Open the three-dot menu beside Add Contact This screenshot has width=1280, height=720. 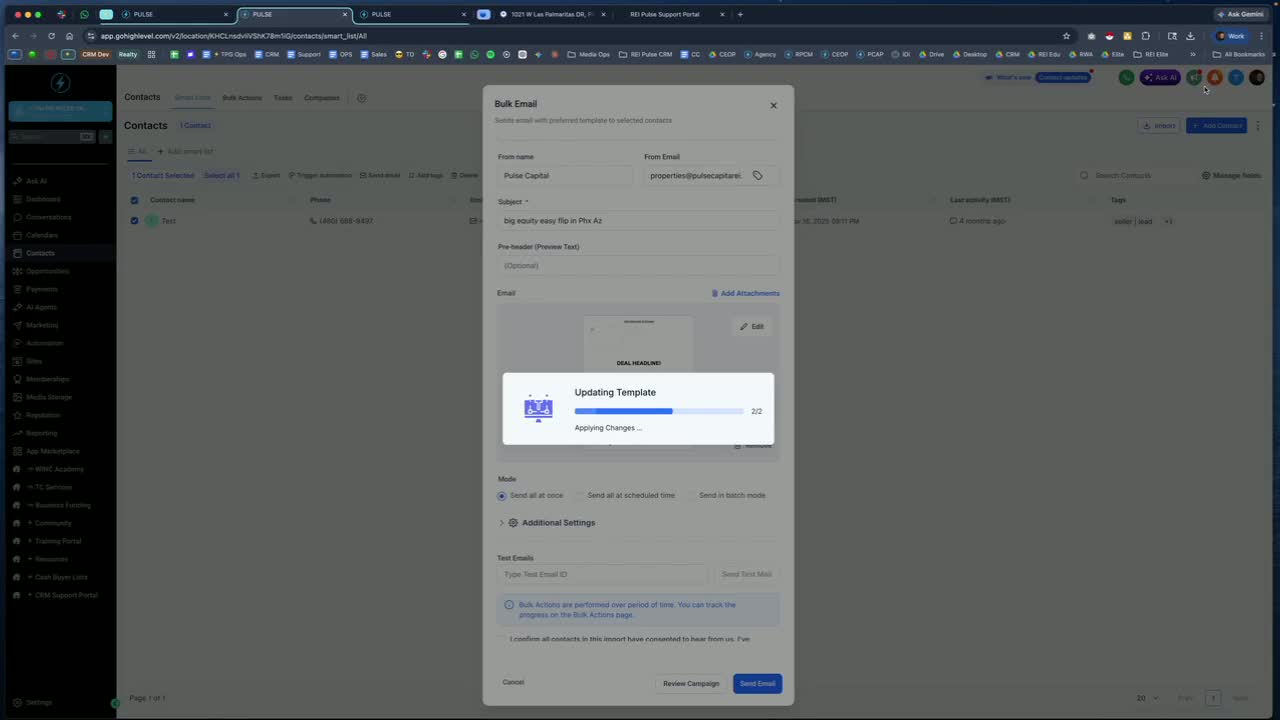(1258, 125)
